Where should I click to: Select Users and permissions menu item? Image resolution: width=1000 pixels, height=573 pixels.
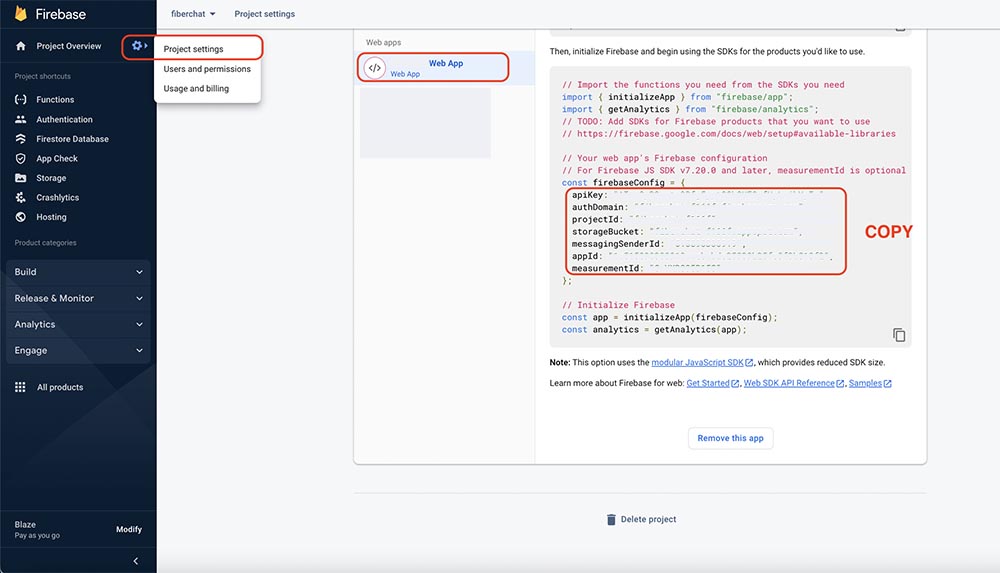207,69
